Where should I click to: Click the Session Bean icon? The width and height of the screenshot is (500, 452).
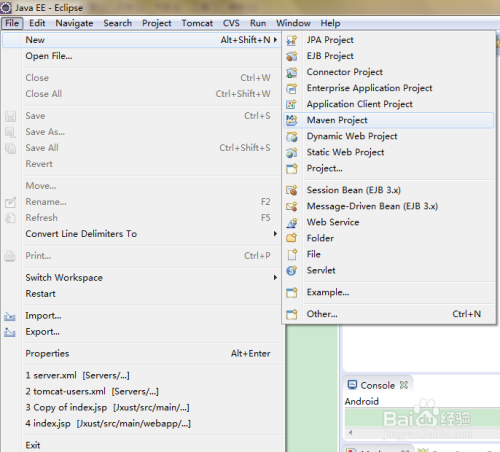pyautogui.click(x=292, y=190)
